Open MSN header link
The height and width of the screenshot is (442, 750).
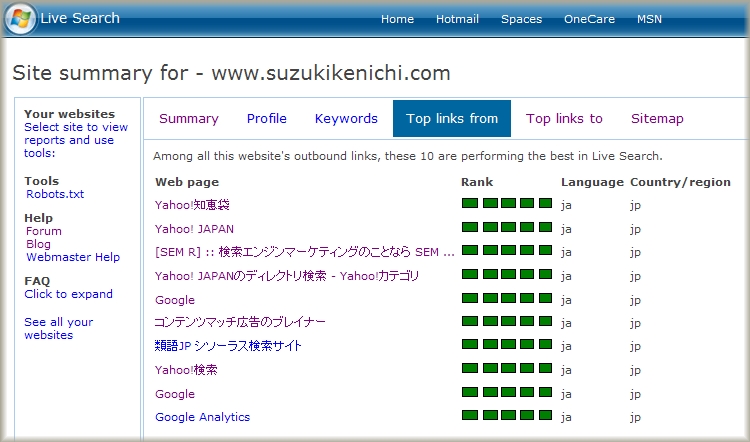[650, 19]
